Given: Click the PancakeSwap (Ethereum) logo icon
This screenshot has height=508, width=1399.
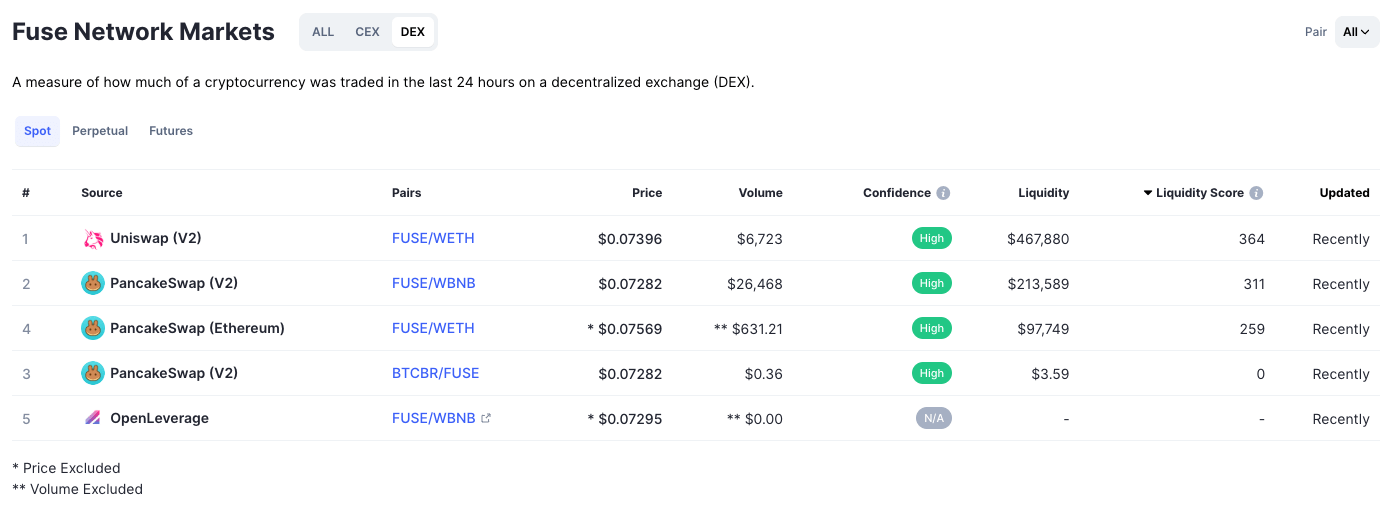Looking at the screenshot, I should click(93, 329).
